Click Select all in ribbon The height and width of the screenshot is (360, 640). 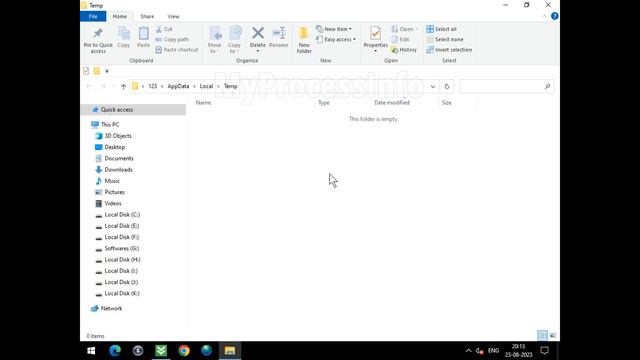[441, 29]
